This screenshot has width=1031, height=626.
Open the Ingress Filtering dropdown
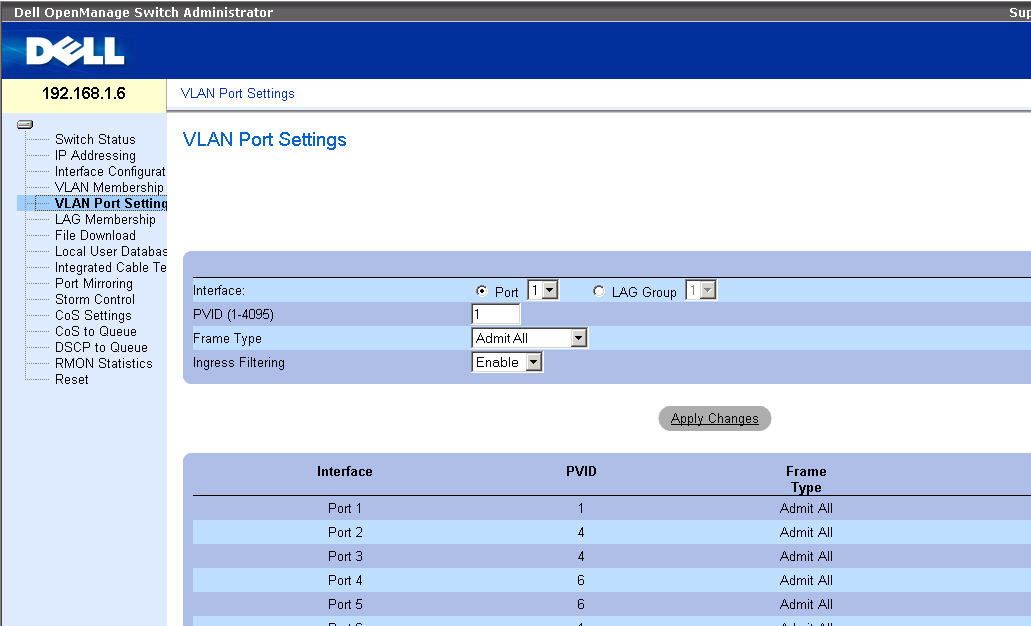[507, 362]
